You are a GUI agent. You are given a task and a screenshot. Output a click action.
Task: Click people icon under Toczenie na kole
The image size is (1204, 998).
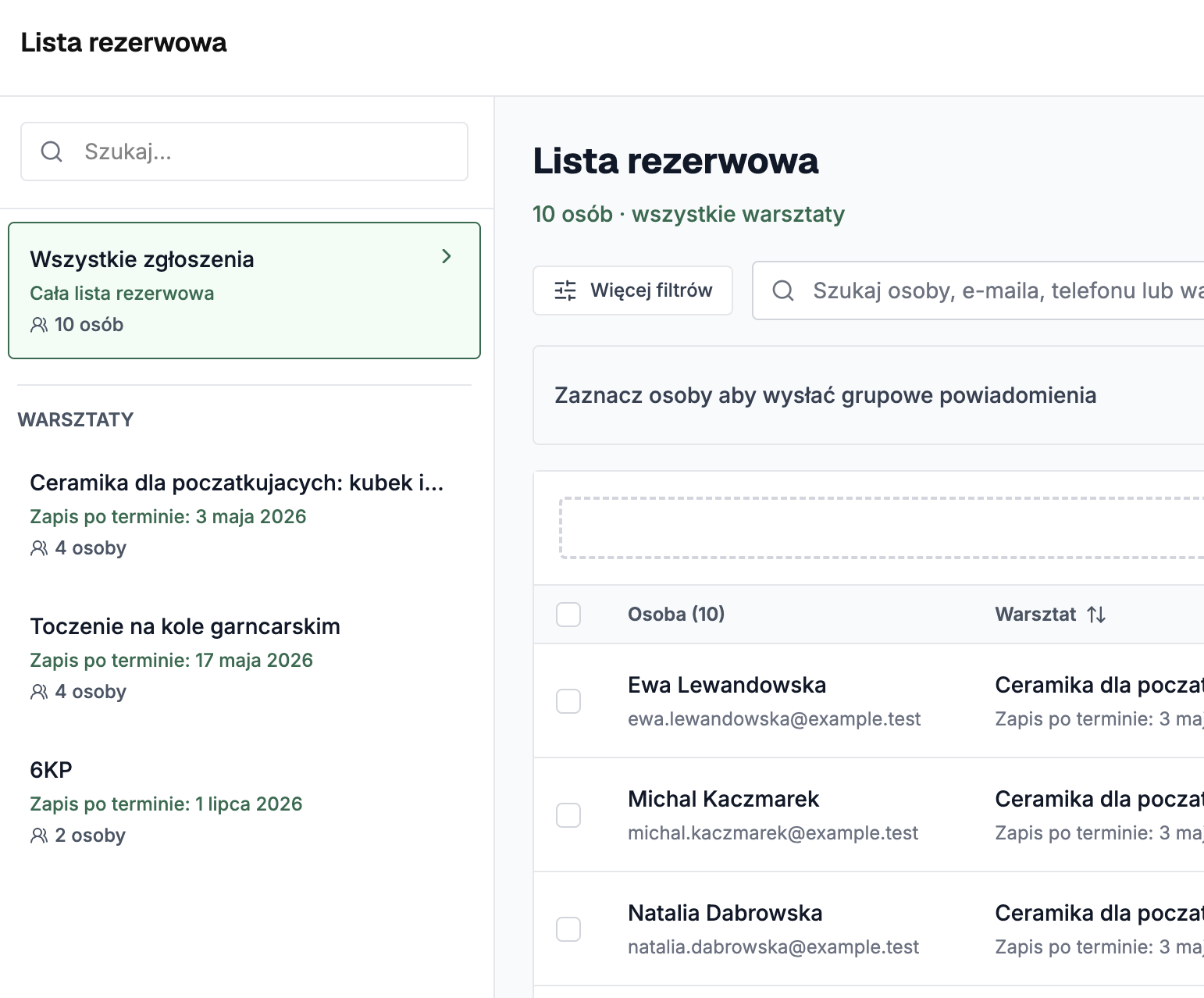39,692
